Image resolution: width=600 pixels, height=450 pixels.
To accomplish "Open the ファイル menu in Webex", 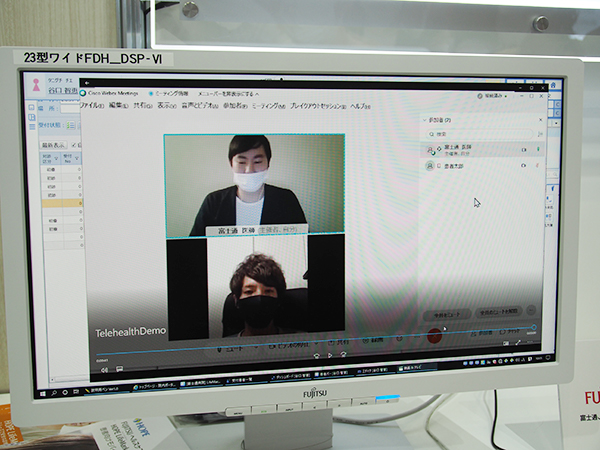I will coord(91,105).
